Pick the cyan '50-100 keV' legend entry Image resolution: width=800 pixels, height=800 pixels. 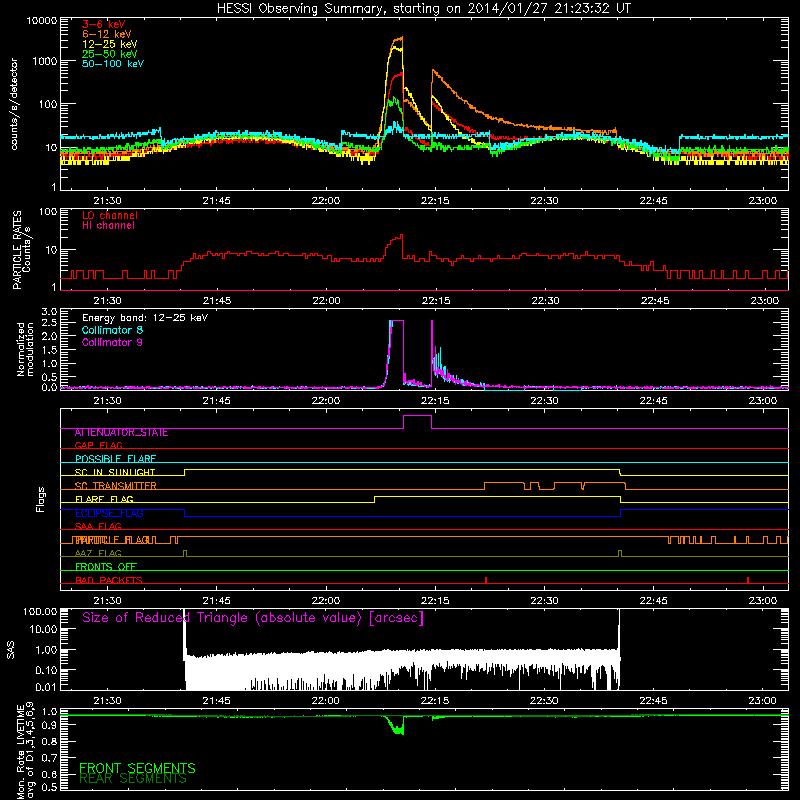click(x=113, y=64)
